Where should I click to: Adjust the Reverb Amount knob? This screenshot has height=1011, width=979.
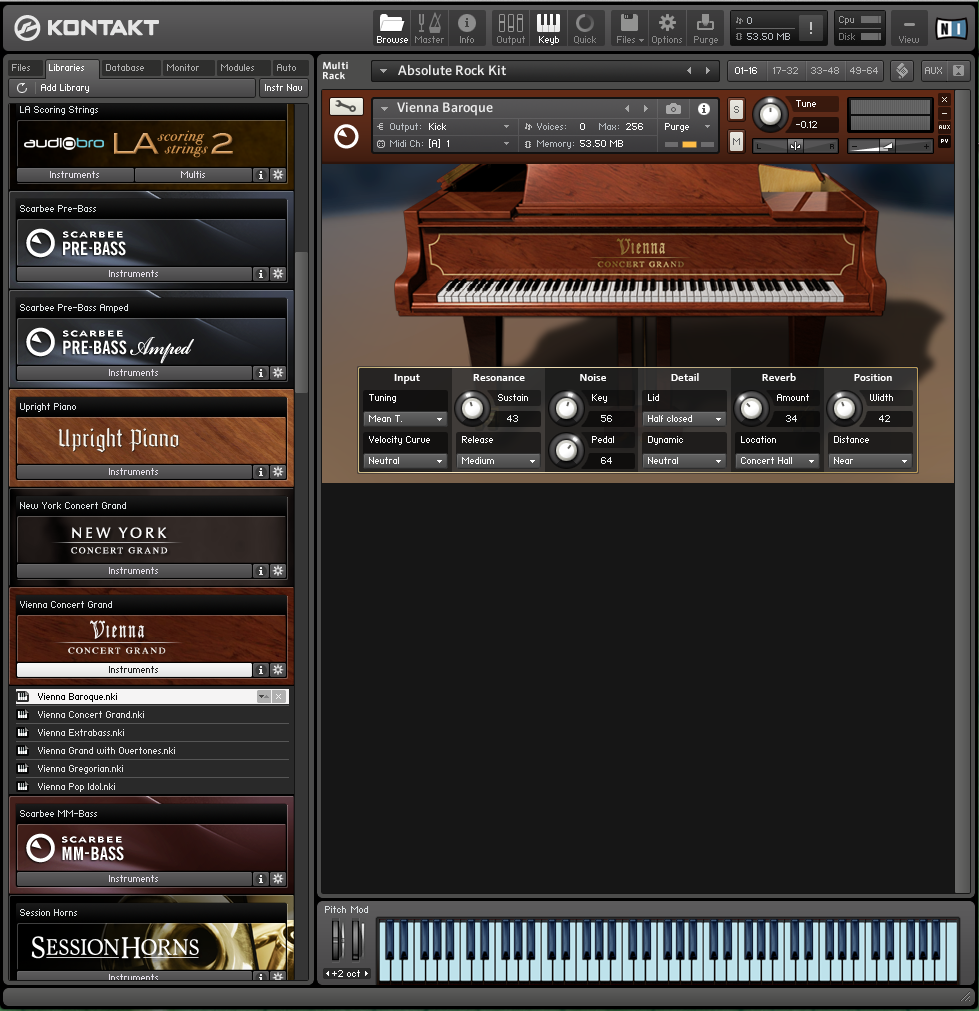point(751,408)
